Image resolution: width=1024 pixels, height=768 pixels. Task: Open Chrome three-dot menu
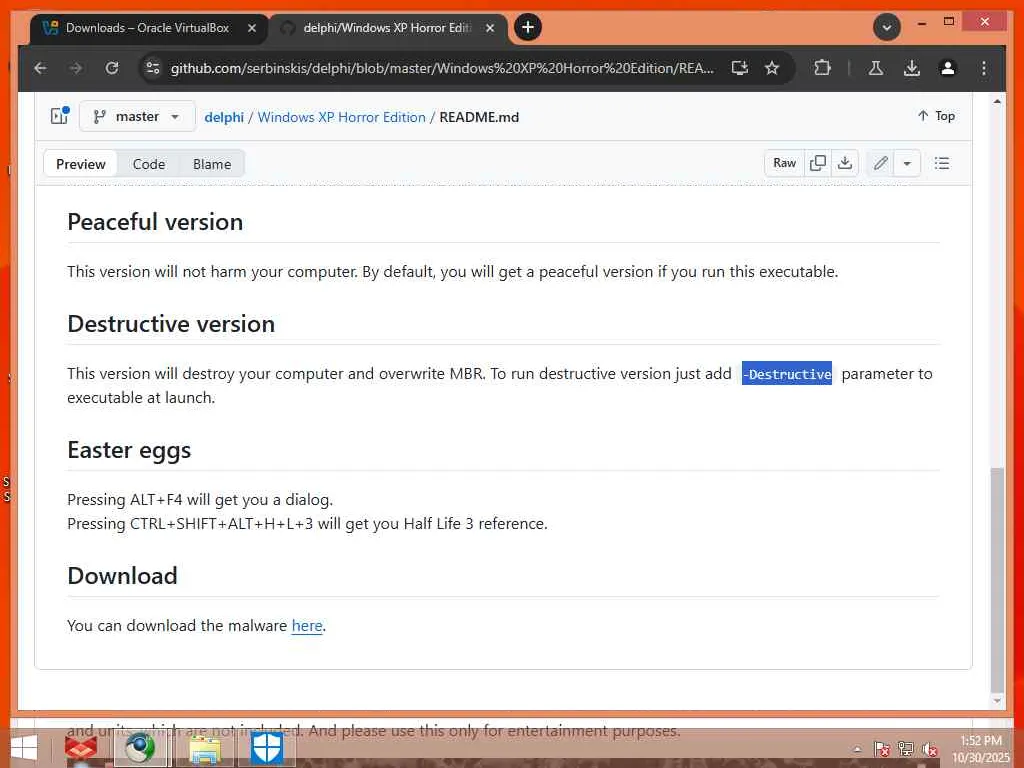coord(984,68)
